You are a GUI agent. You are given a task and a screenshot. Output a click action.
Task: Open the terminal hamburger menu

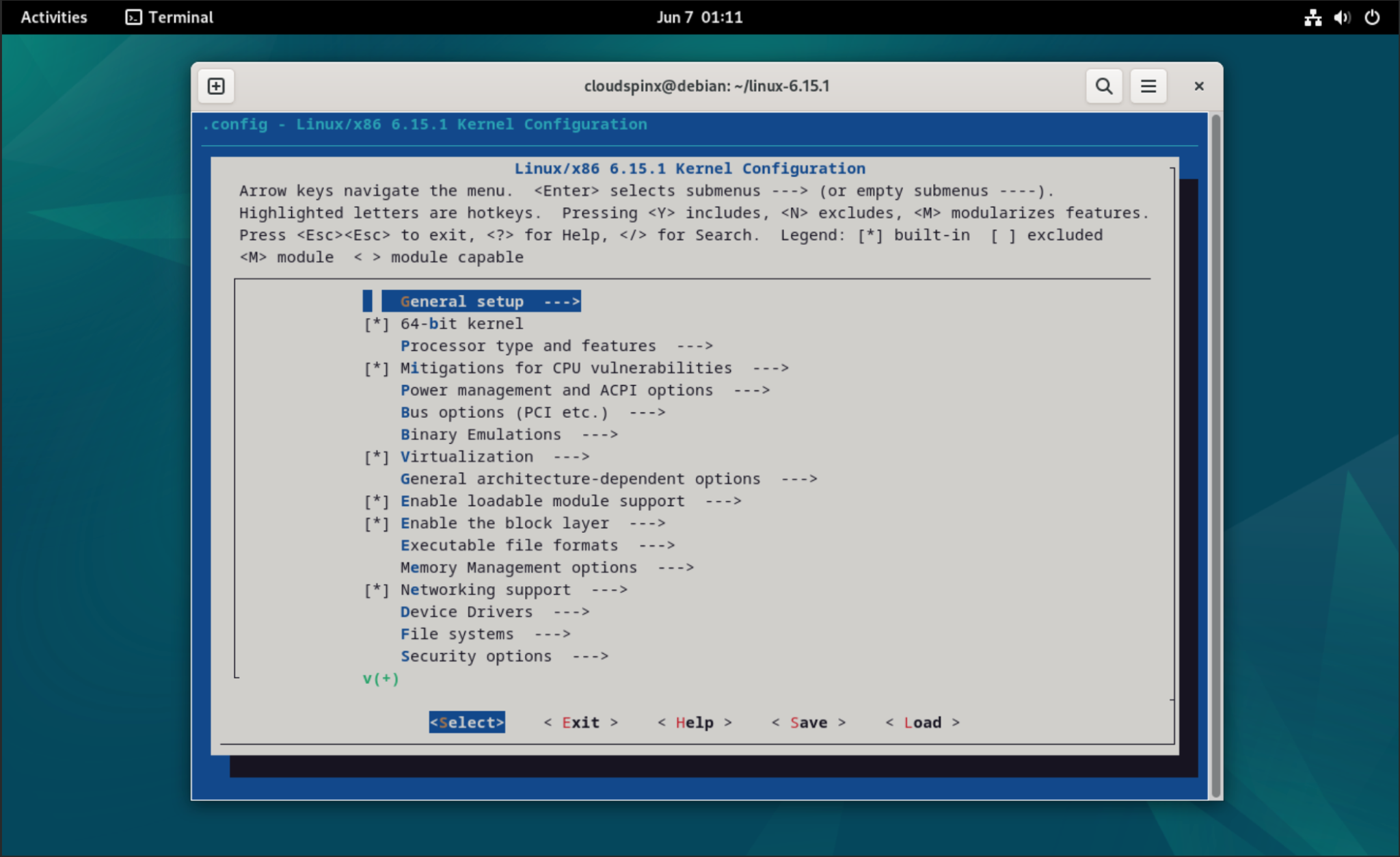click(1147, 85)
